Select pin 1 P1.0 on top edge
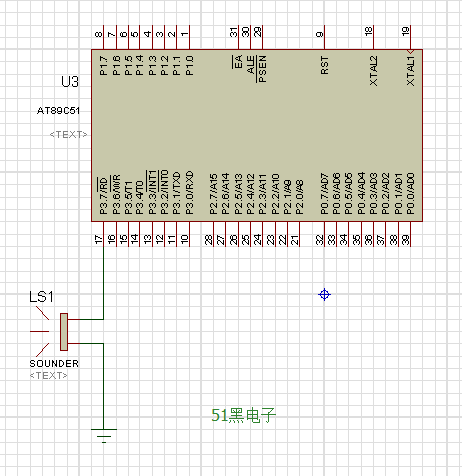The image size is (462, 476). (189, 37)
